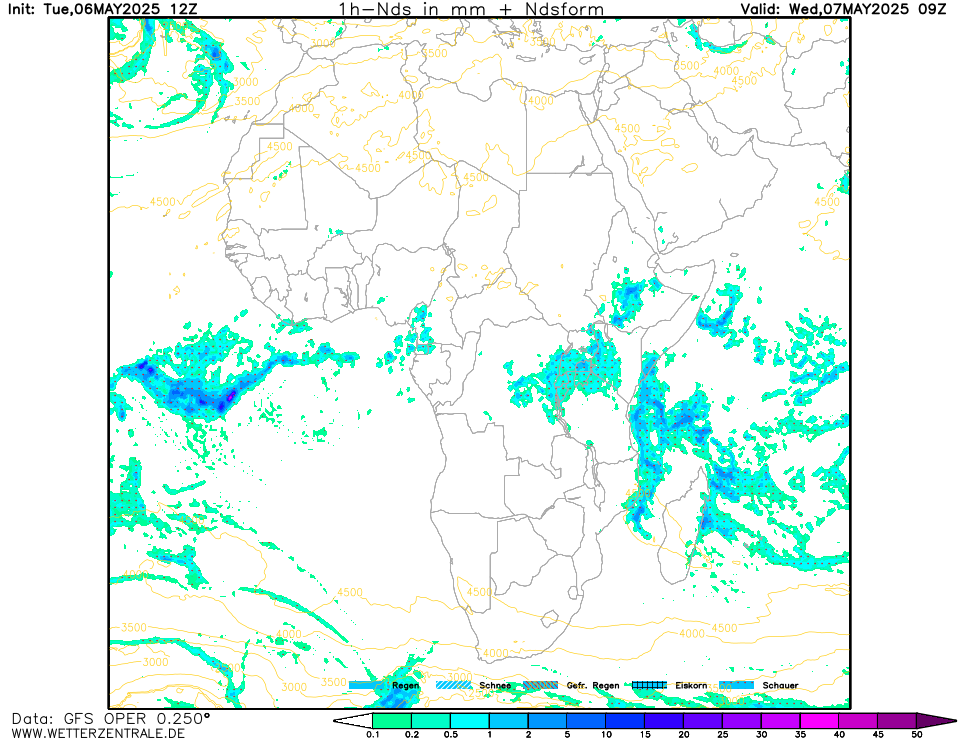Pick the color segment between 15 and 20
Image resolution: width=959 pixels, height=741 pixels.
[x=664, y=721]
